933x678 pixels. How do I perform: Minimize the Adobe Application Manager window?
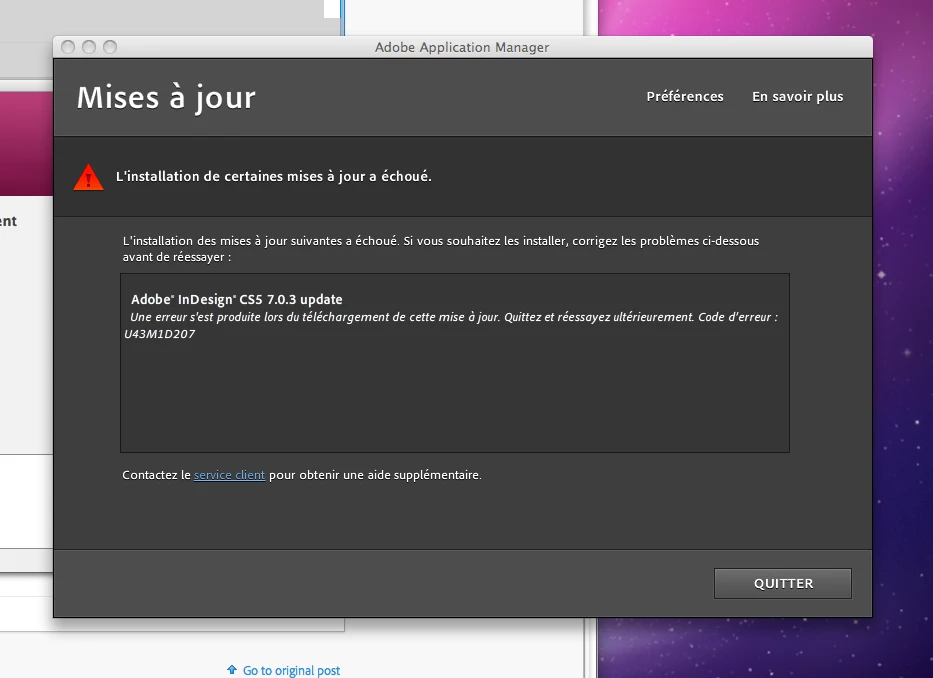[x=89, y=47]
